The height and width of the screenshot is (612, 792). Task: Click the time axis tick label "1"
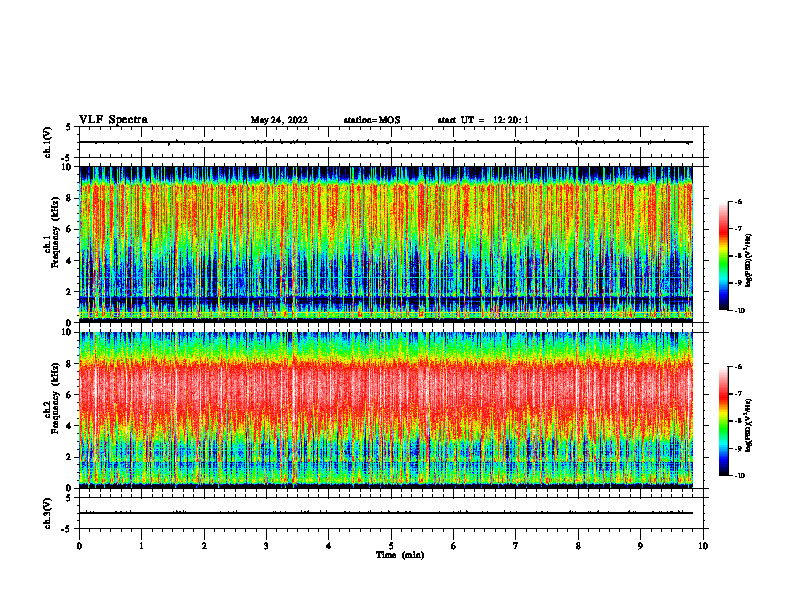(x=141, y=546)
